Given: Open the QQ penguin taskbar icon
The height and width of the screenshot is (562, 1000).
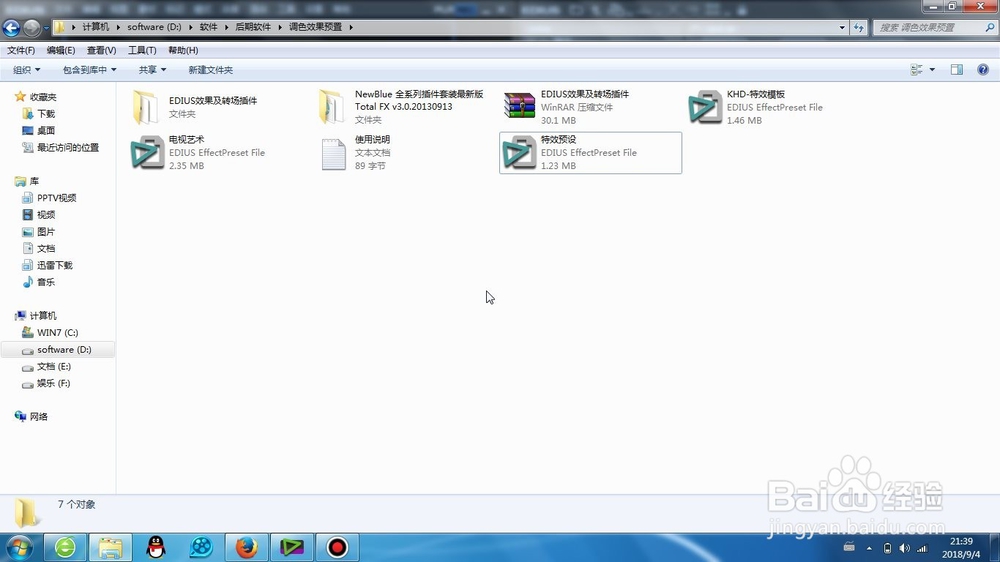Looking at the screenshot, I should (156, 547).
